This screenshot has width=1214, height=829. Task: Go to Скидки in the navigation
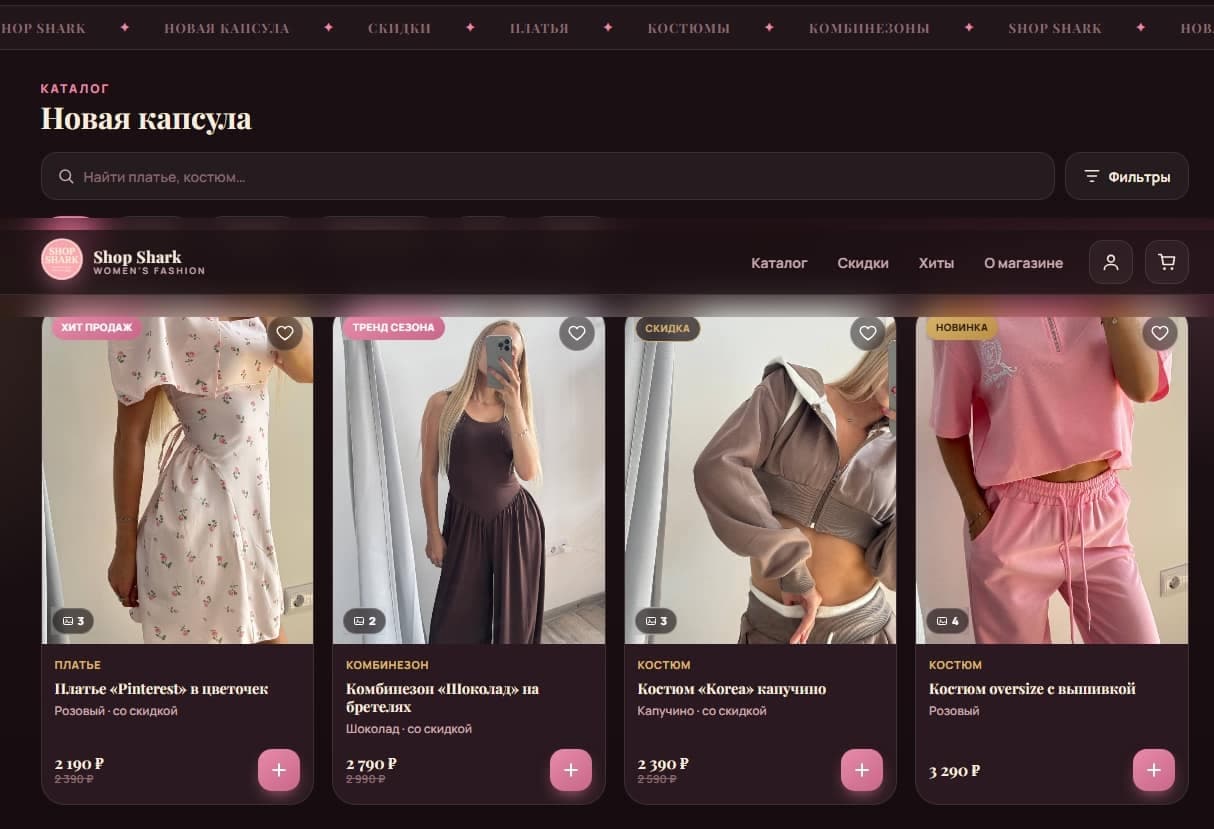(863, 263)
